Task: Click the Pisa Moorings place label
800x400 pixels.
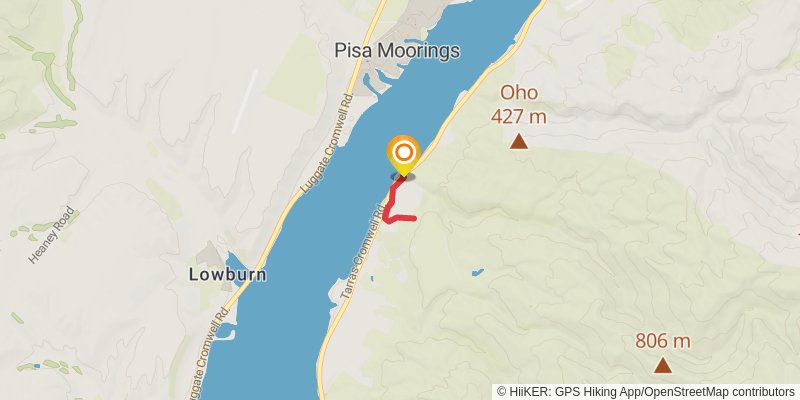Action: 397,51
